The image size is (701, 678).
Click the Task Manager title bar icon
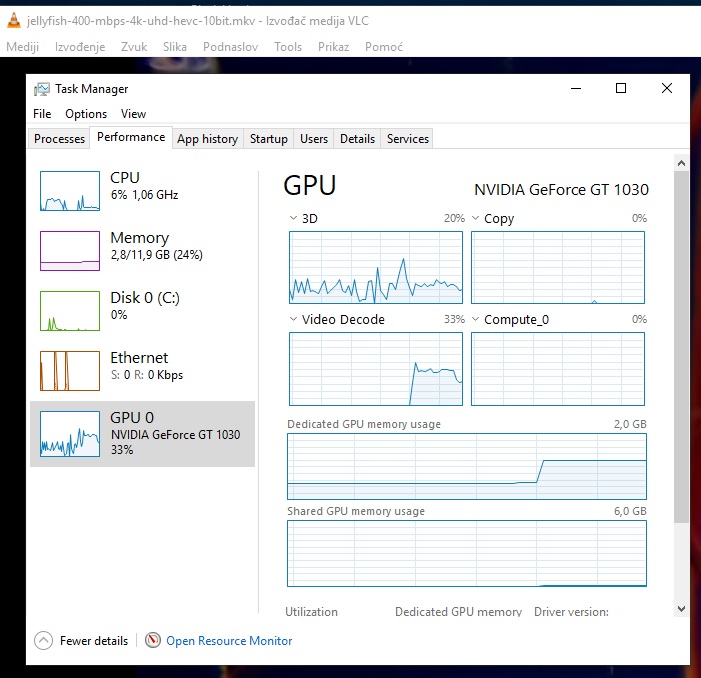tap(42, 89)
